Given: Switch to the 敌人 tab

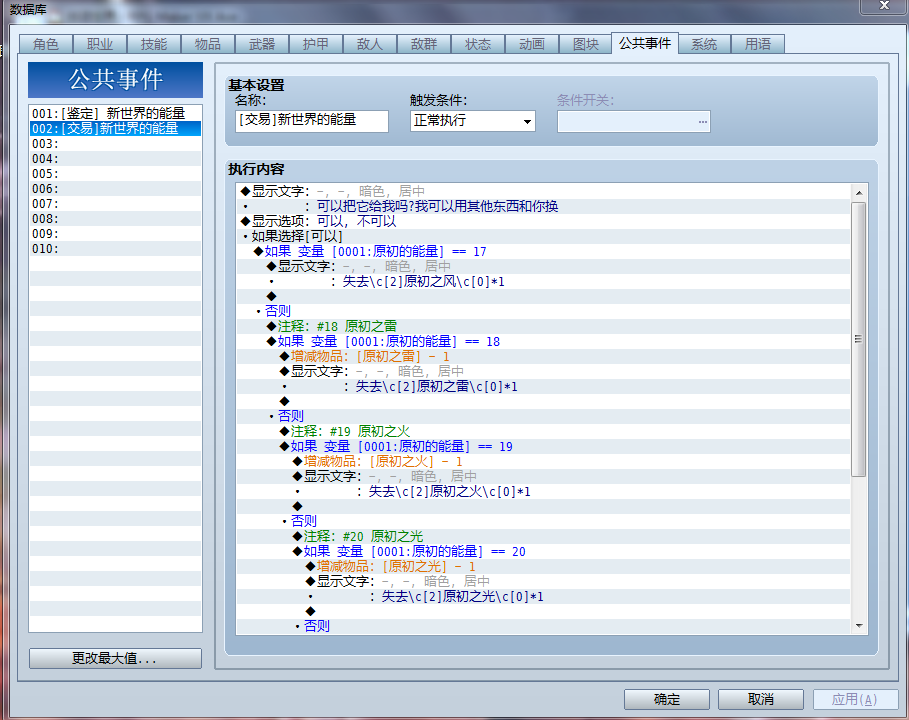Looking at the screenshot, I should pyautogui.click(x=369, y=44).
